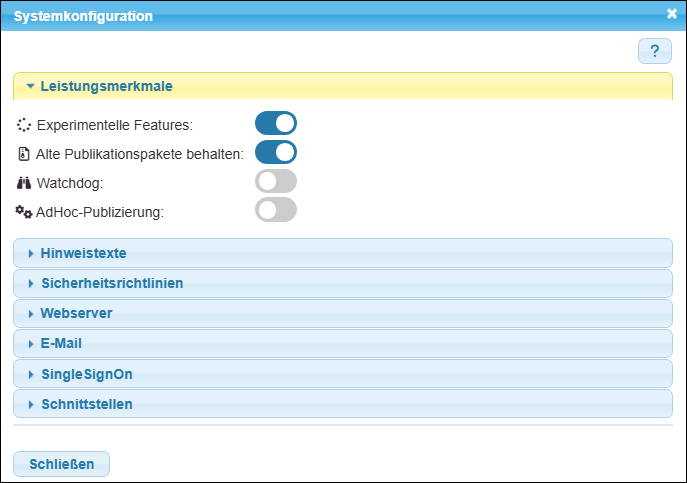Click the AdHoc-Publizierung gears icon
This screenshot has height=483, width=687.
pos(24,212)
